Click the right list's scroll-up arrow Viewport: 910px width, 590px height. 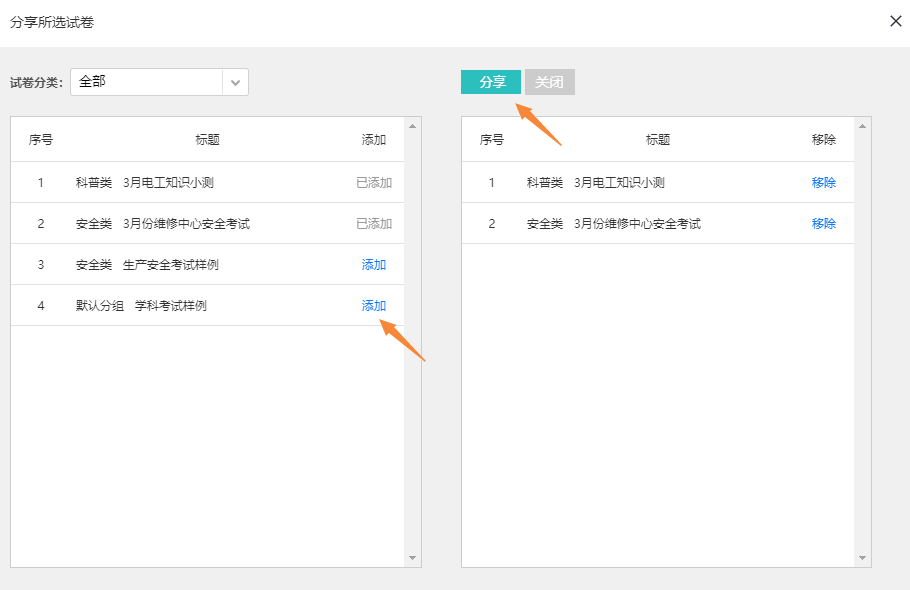pos(862,127)
